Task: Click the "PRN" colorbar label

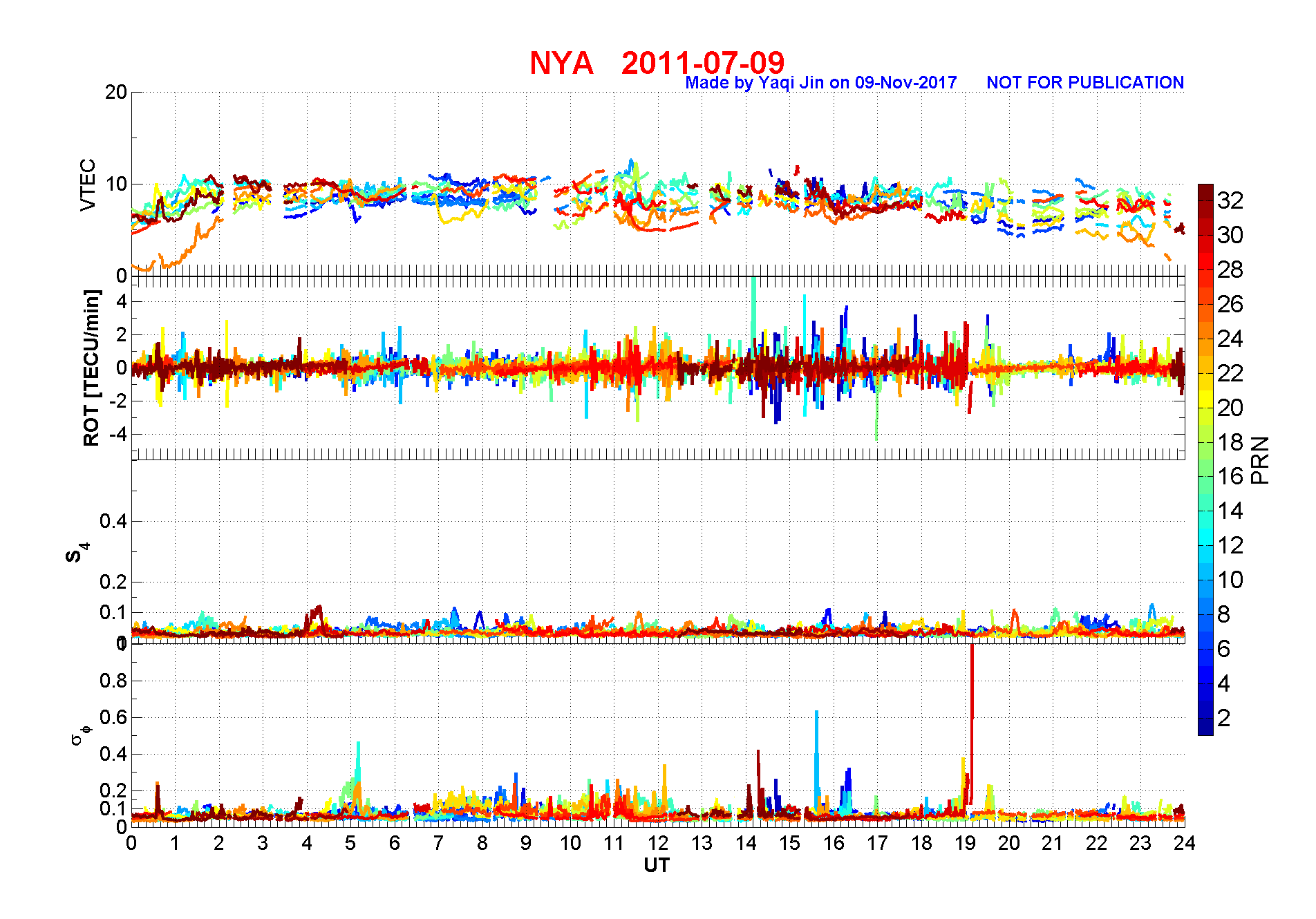Action: tap(1261, 459)
